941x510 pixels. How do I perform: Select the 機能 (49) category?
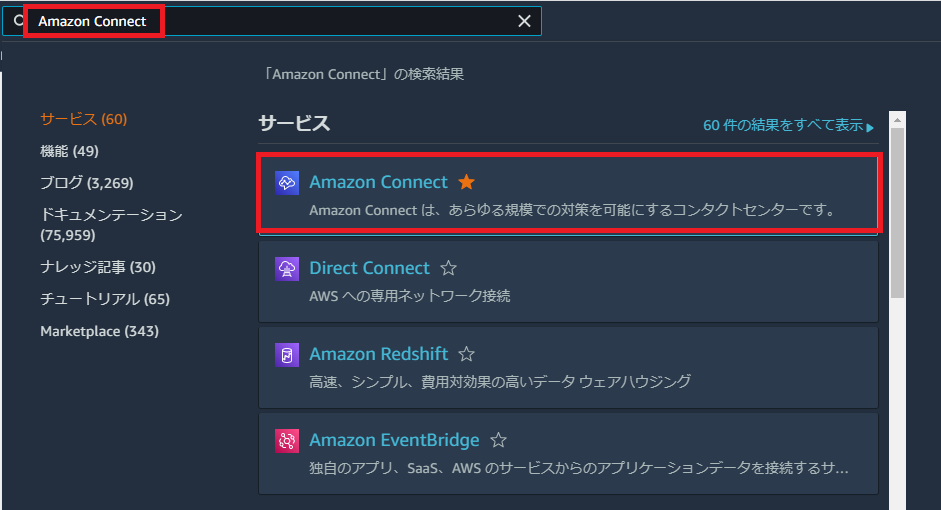(x=69, y=151)
